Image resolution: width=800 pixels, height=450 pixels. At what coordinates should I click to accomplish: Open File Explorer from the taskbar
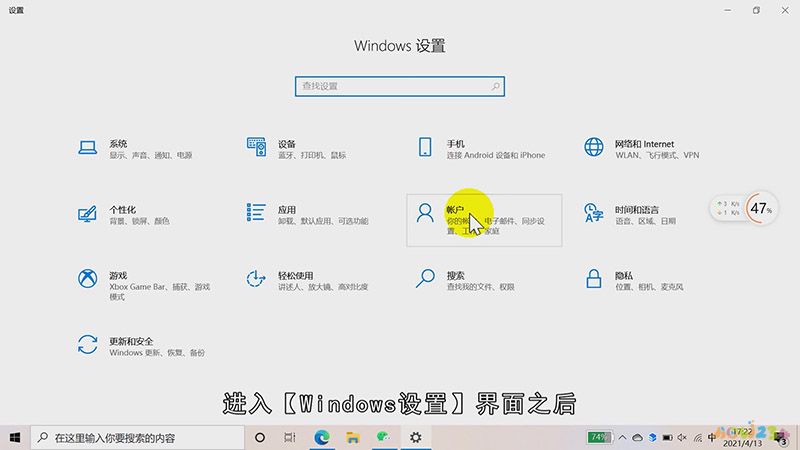(x=353, y=438)
